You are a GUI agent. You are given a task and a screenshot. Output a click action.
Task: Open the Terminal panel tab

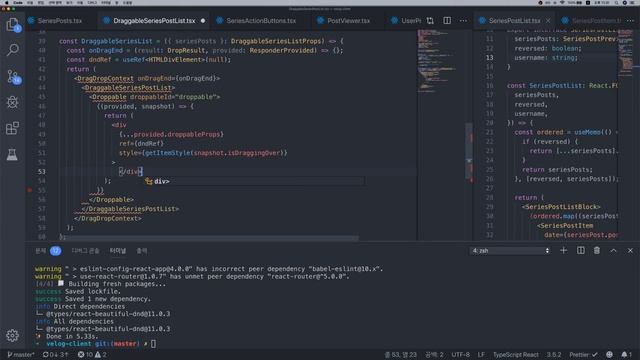[118, 251]
